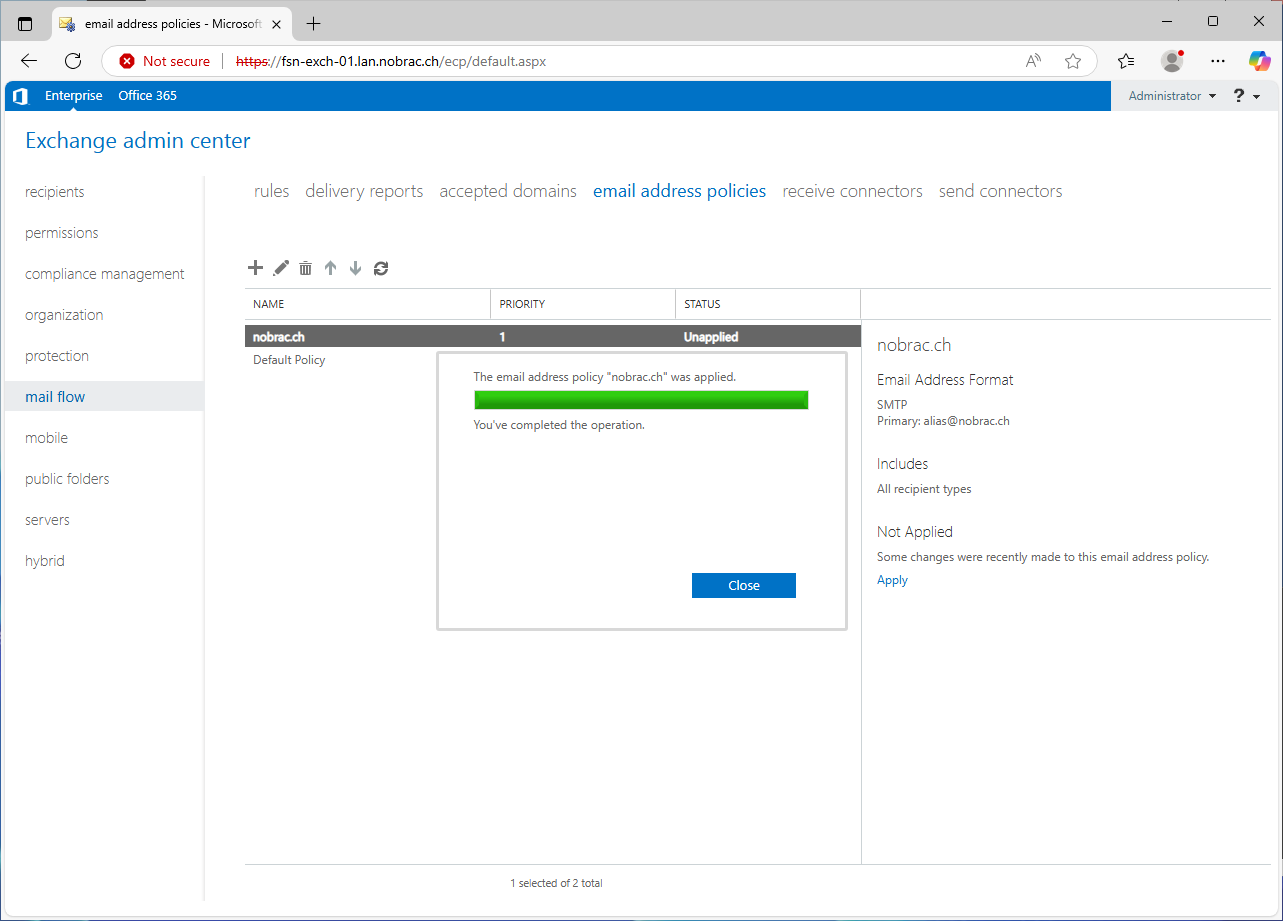The height and width of the screenshot is (921, 1283).
Task: Open the Administrator account dropdown
Action: [x=1172, y=96]
